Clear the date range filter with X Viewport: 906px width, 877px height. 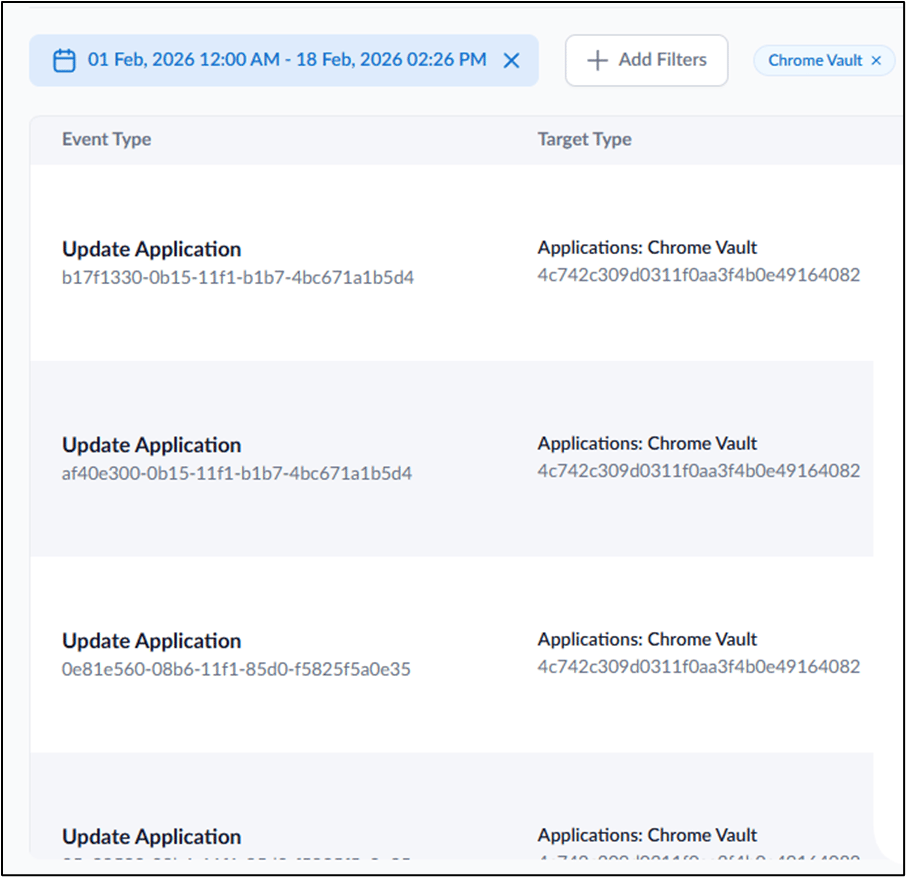(511, 61)
